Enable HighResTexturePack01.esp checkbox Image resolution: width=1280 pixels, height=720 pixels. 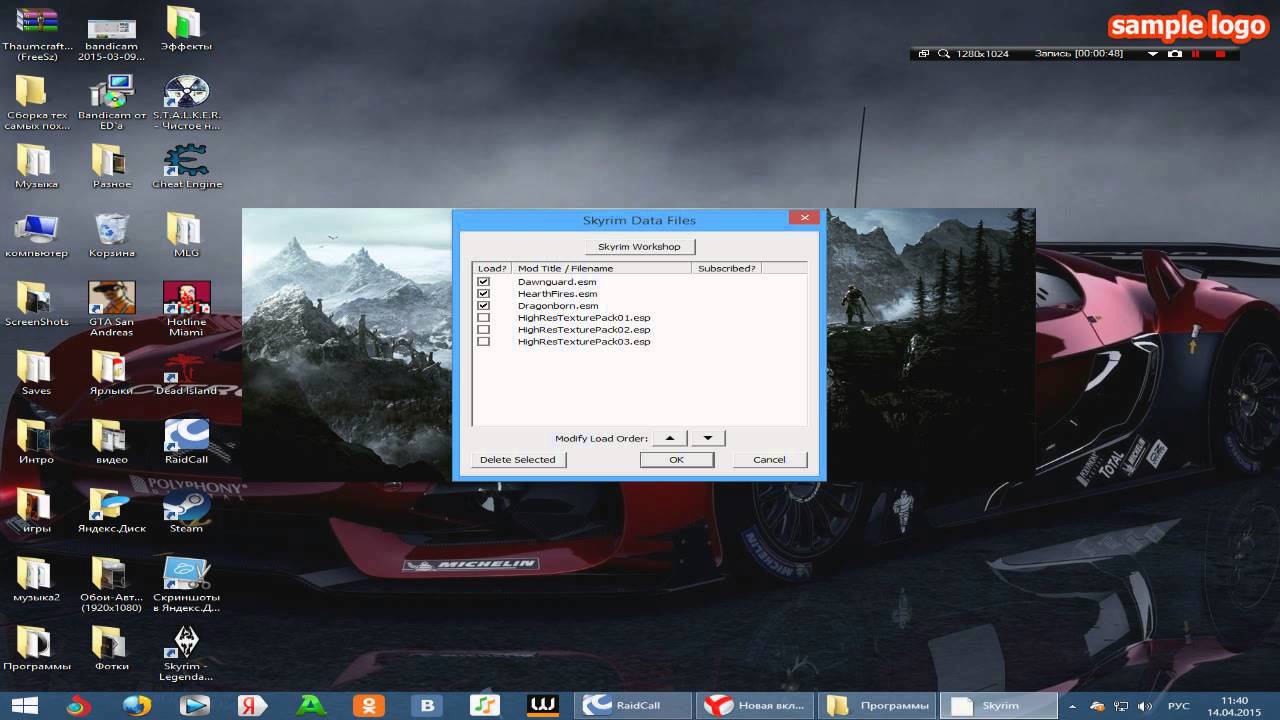484,318
